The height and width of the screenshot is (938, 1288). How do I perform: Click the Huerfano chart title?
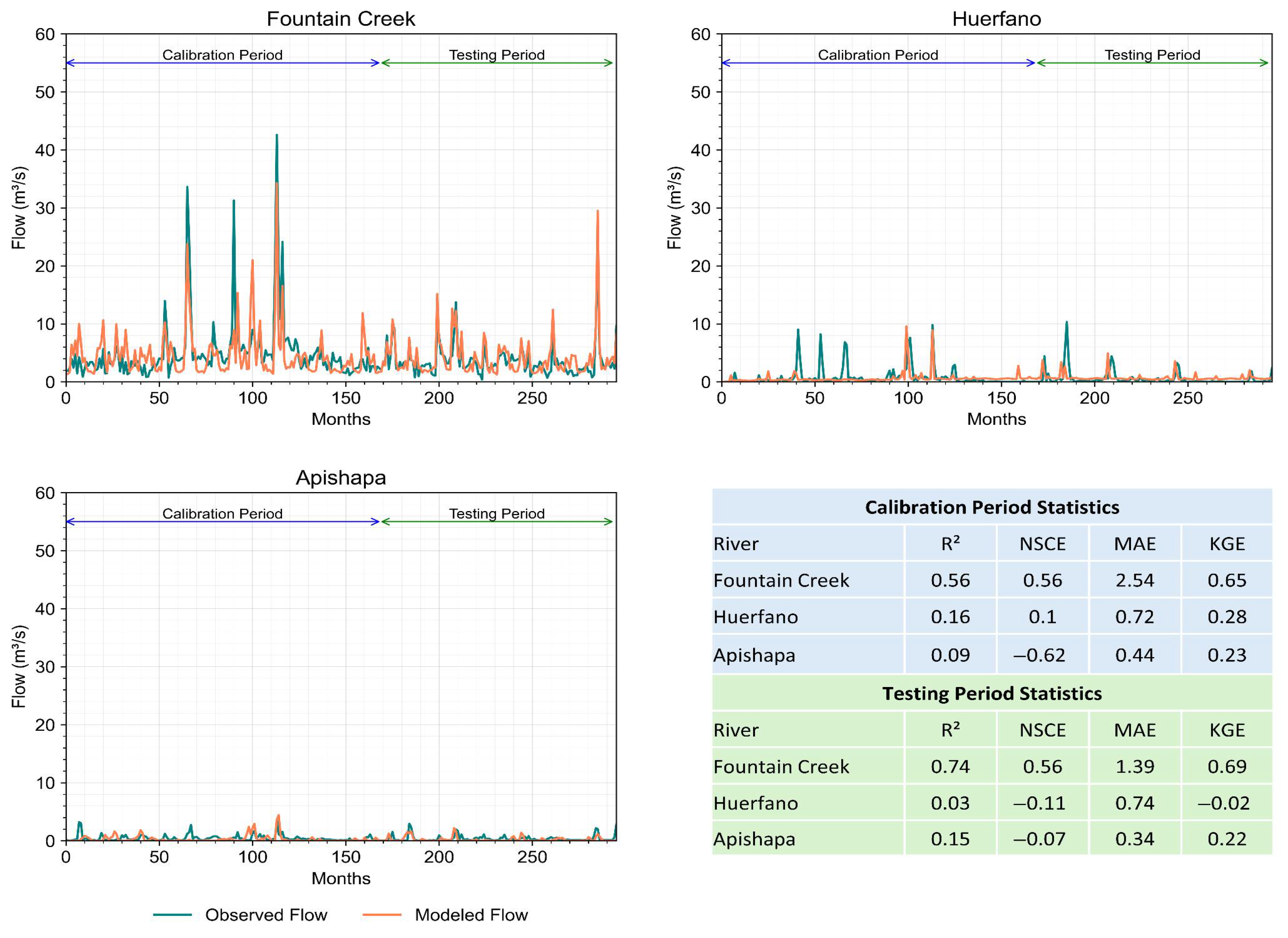pos(996,19)
